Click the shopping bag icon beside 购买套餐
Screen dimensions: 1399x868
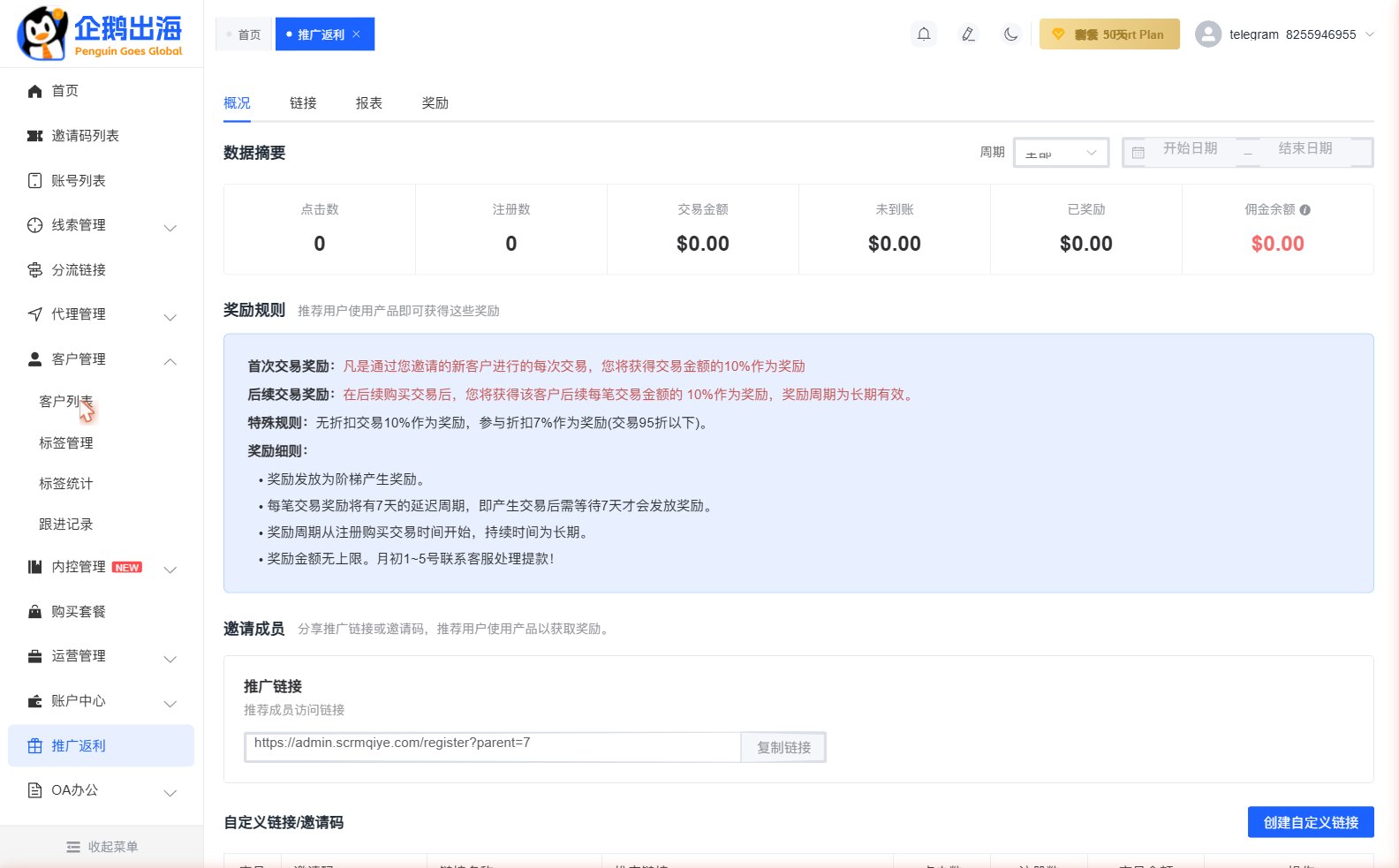tap(34, 611)
